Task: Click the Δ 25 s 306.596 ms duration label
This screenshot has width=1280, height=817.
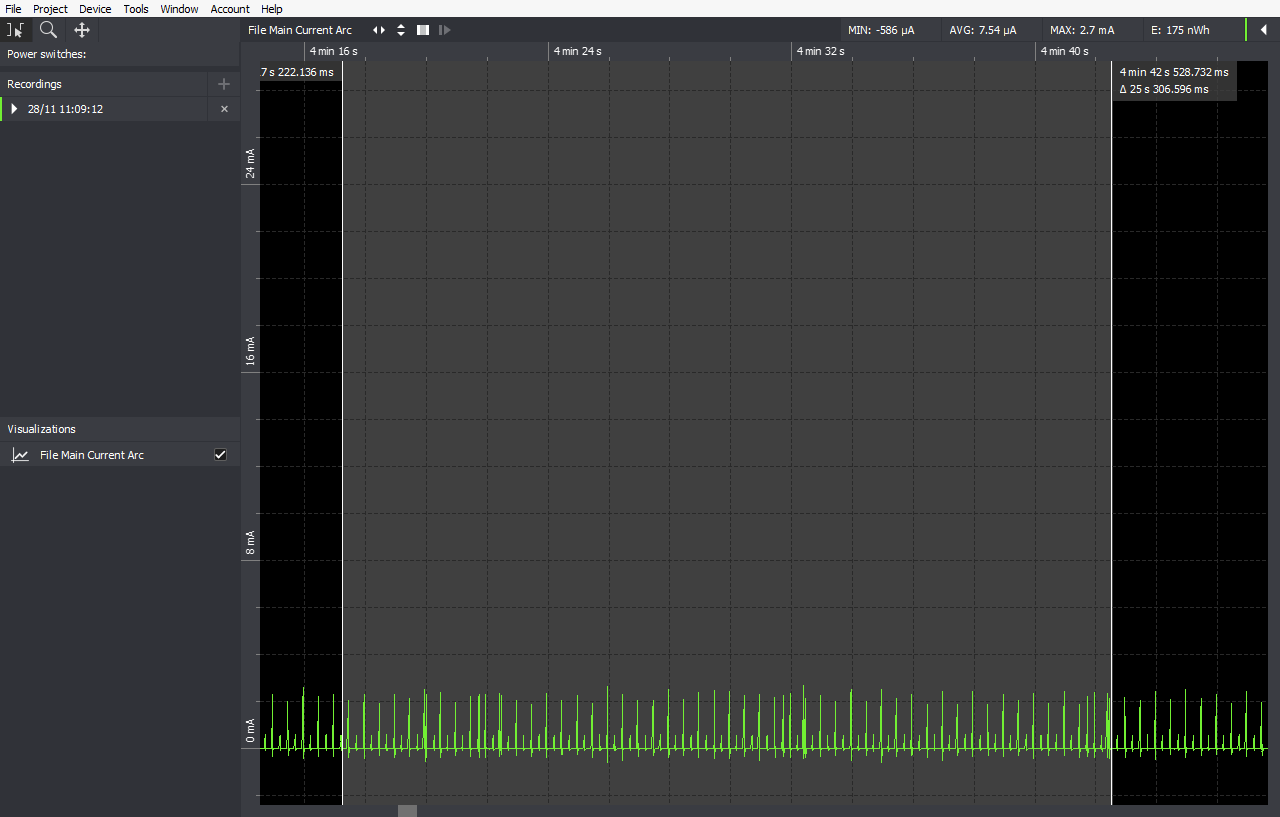Action: tap(1164, 89)
